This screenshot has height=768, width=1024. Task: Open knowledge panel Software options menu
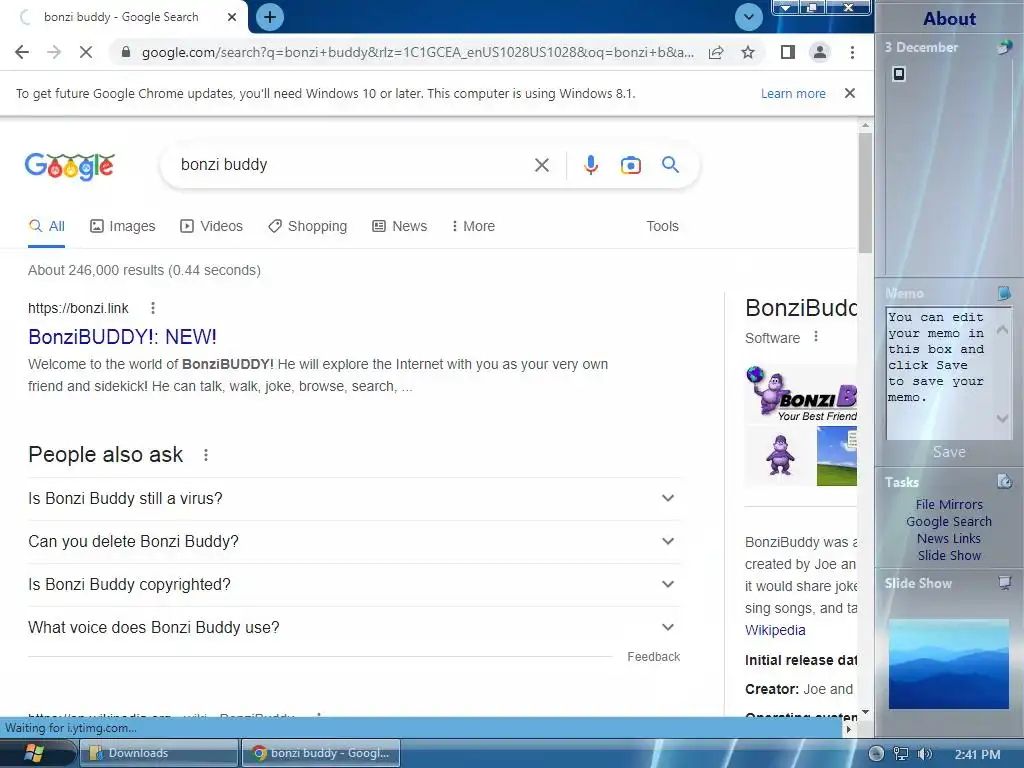(816, 337)
